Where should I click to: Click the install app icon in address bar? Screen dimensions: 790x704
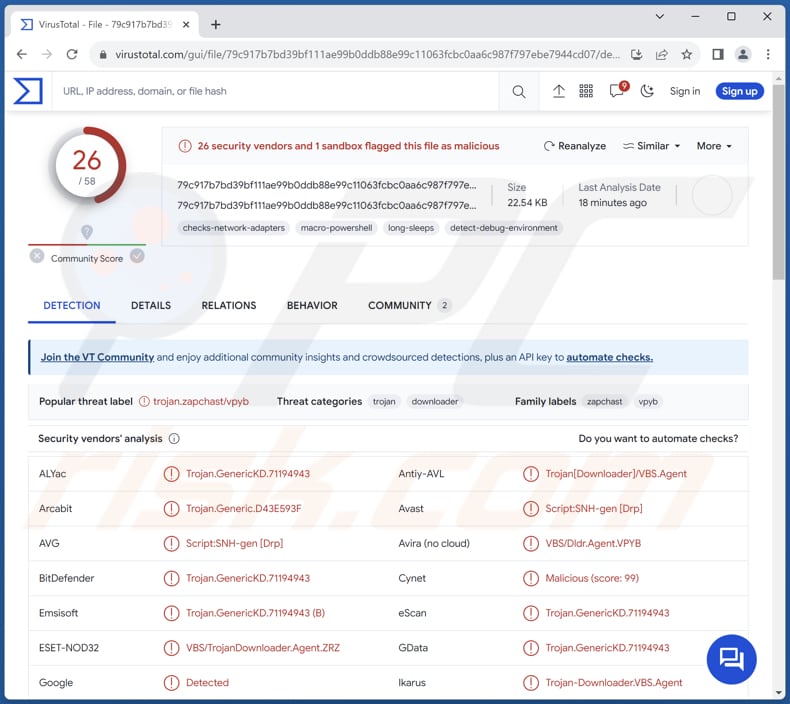(x=636, y=54)
